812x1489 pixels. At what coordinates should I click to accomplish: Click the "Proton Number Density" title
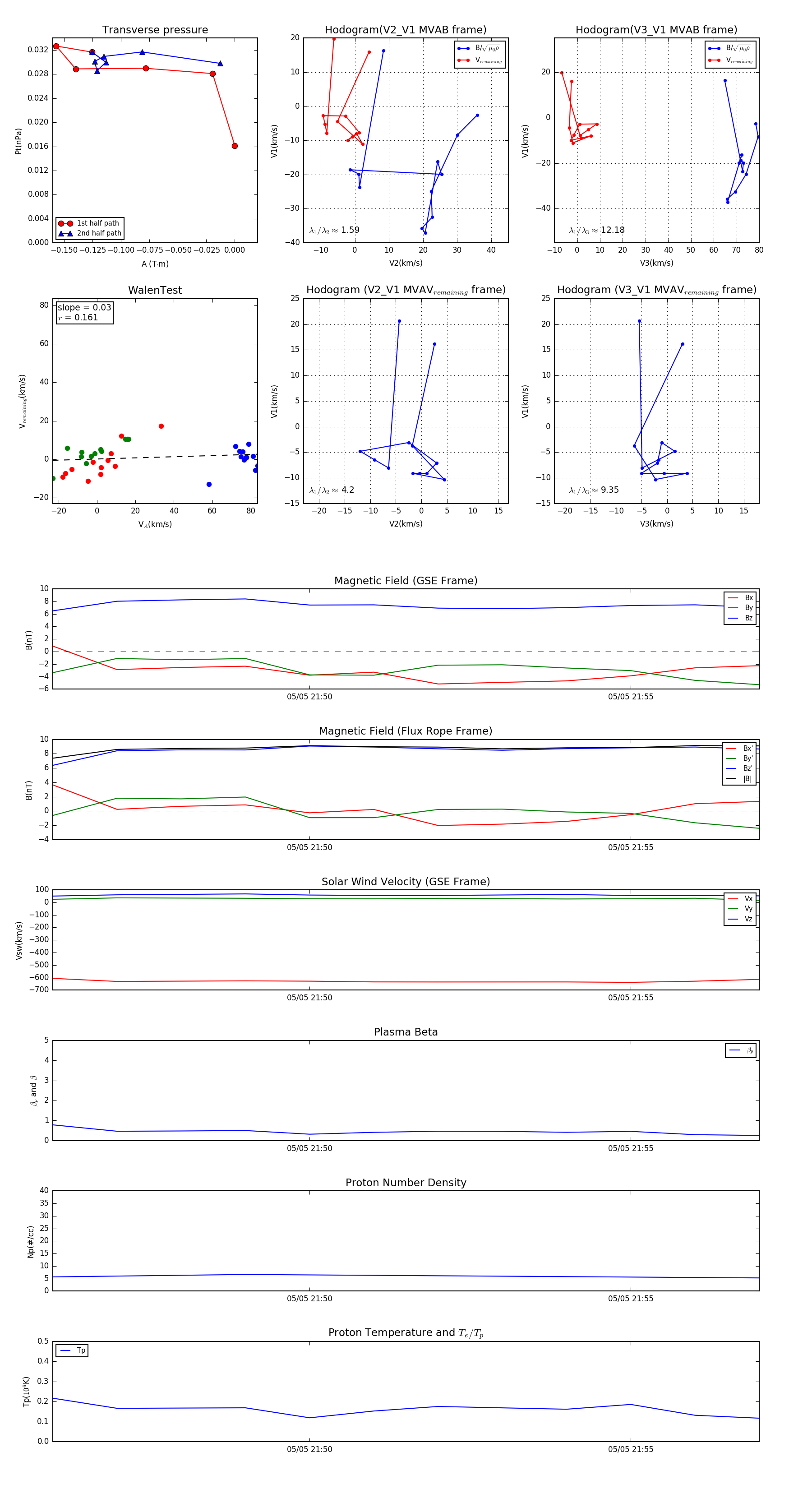406,1183
